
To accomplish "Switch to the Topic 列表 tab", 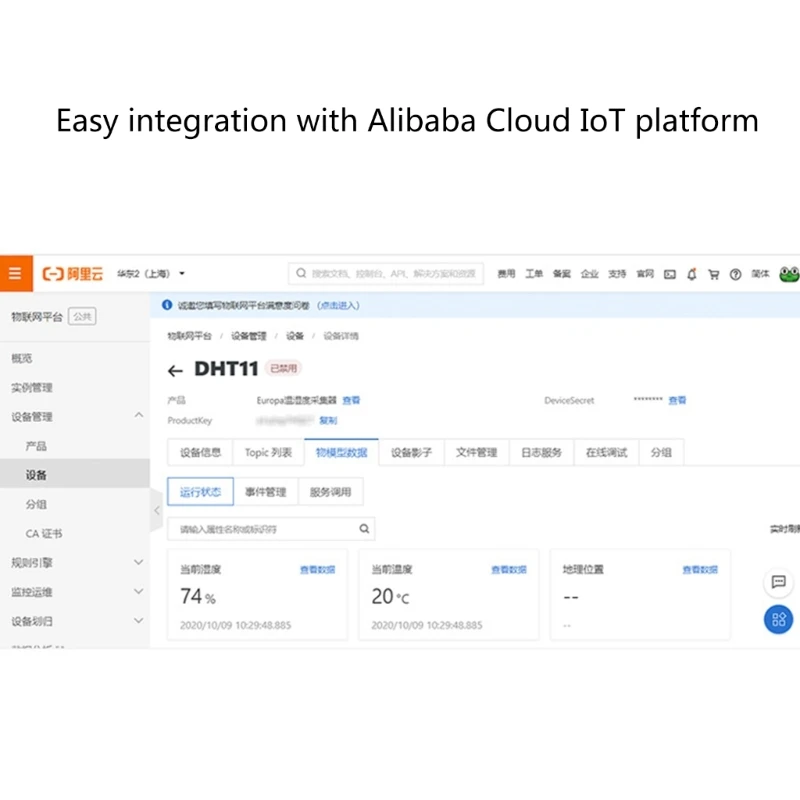I will coord(268,452).
